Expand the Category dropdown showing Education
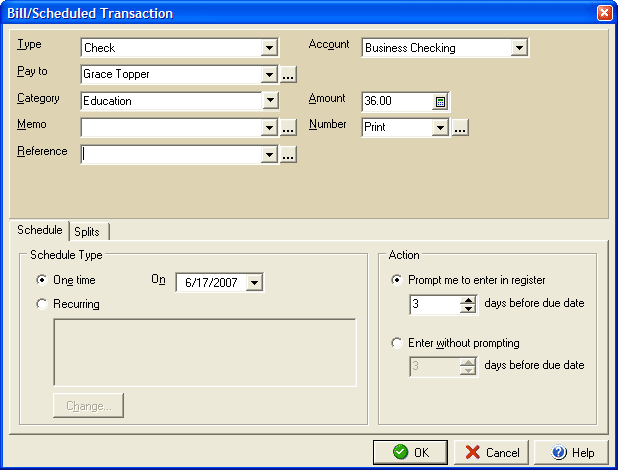Screen dimensions: 618x470 click(x=268, y=100)
